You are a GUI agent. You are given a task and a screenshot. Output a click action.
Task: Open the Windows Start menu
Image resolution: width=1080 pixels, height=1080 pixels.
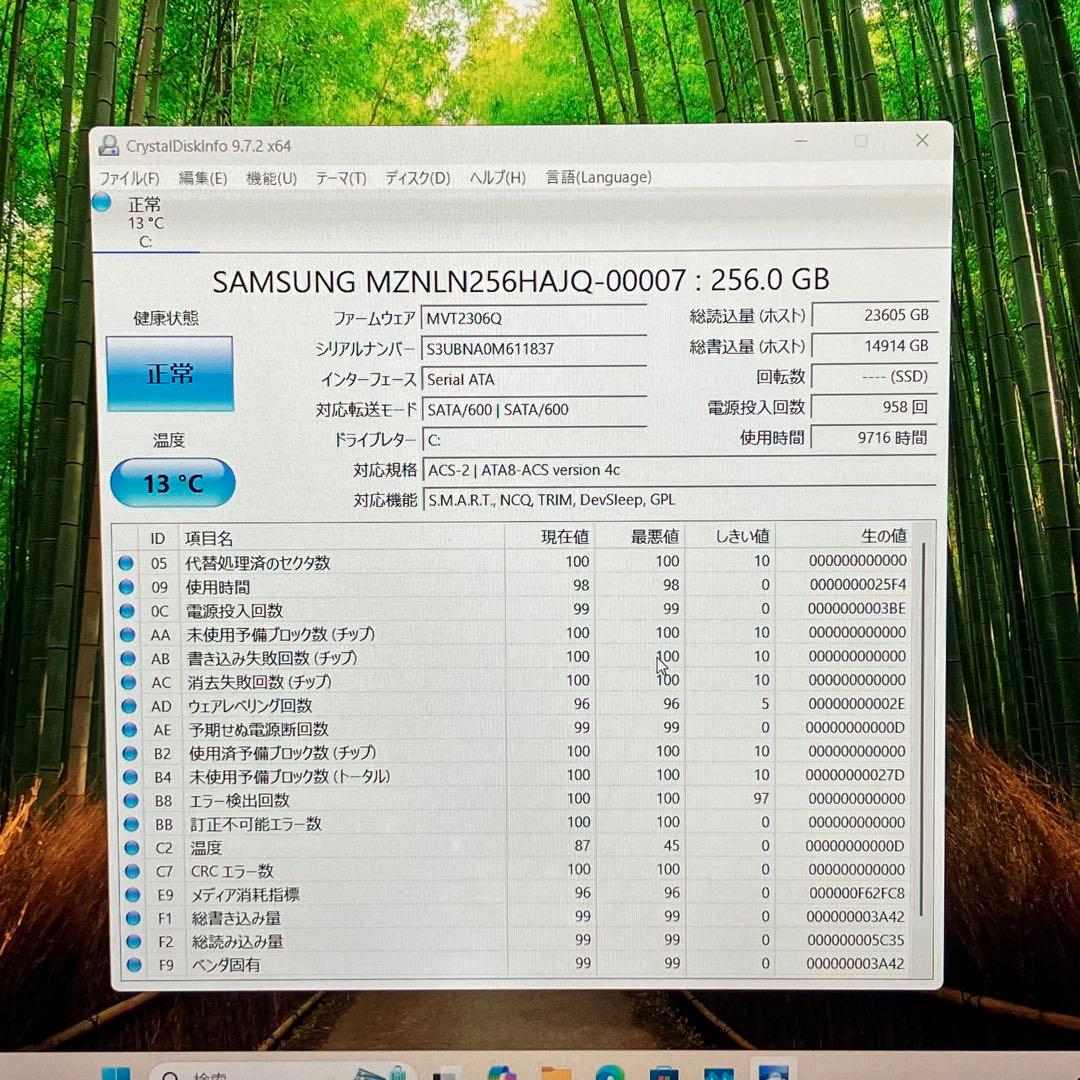tap(117, 1073)
